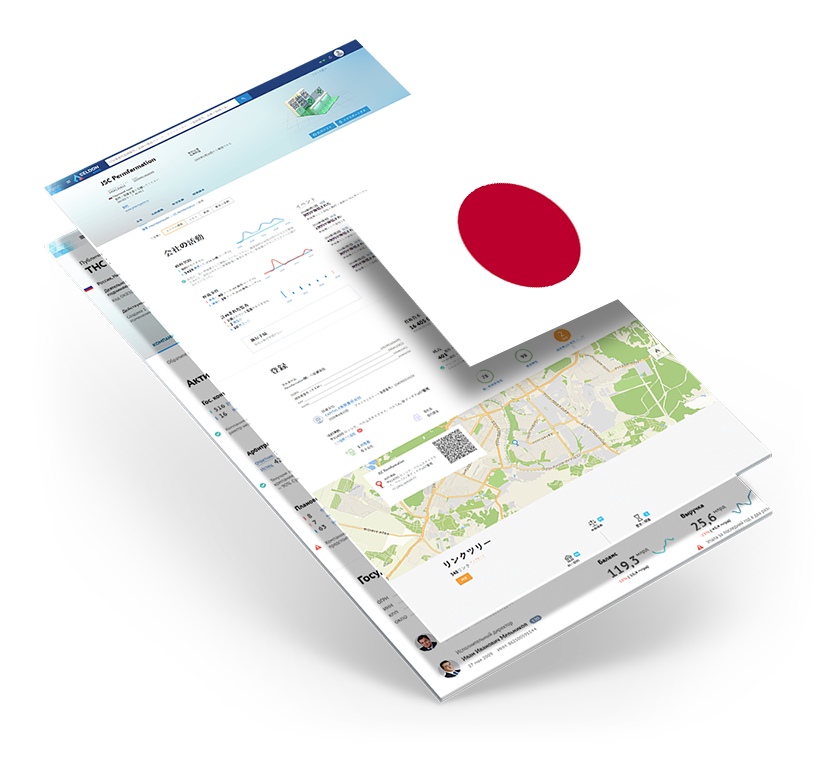Viewport: 840px width, 757px height.
Task: Click the 会社の活動 heading
Action: [183, 246]
